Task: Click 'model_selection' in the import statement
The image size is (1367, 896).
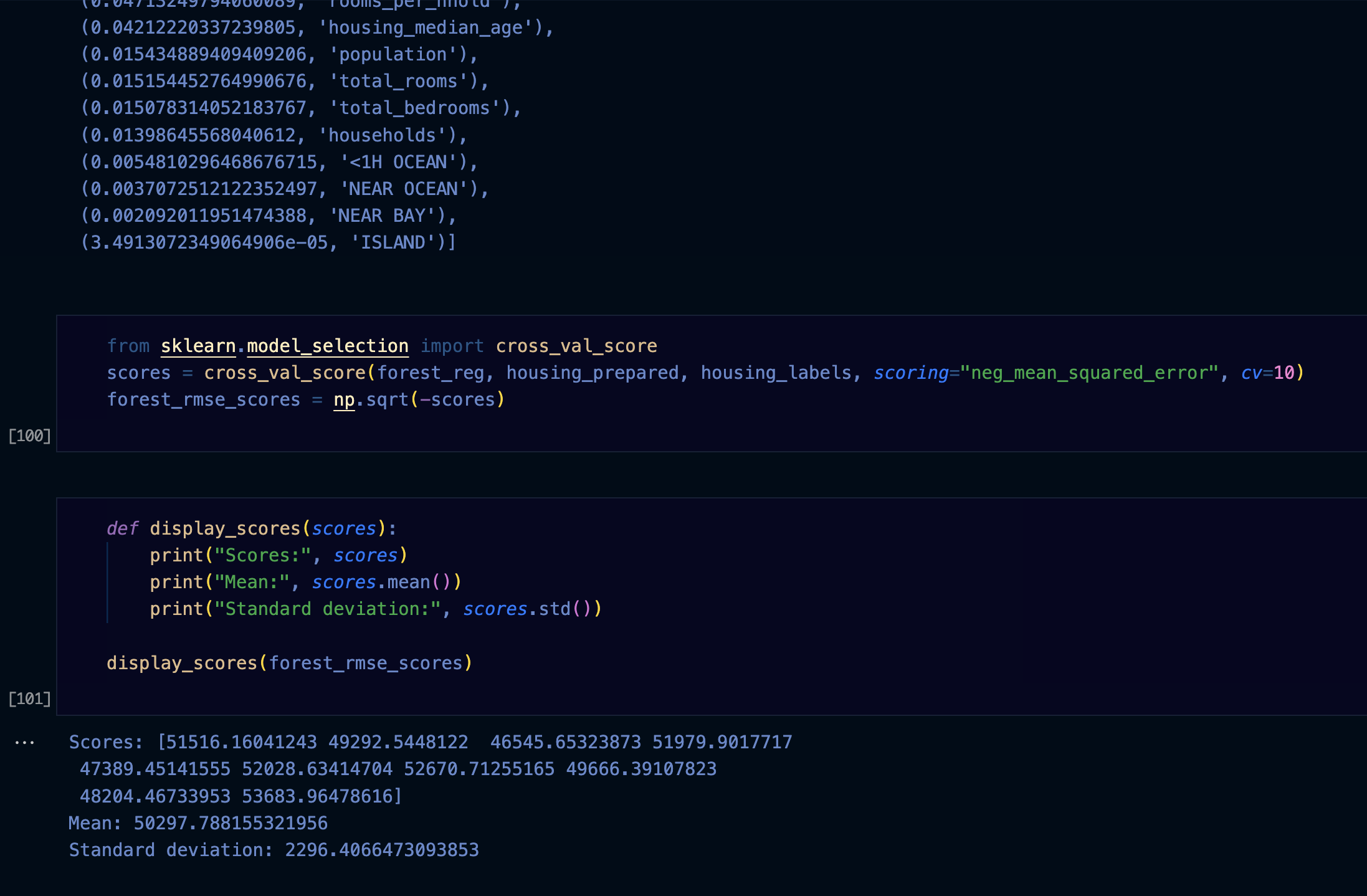Action: coord(328,346)
